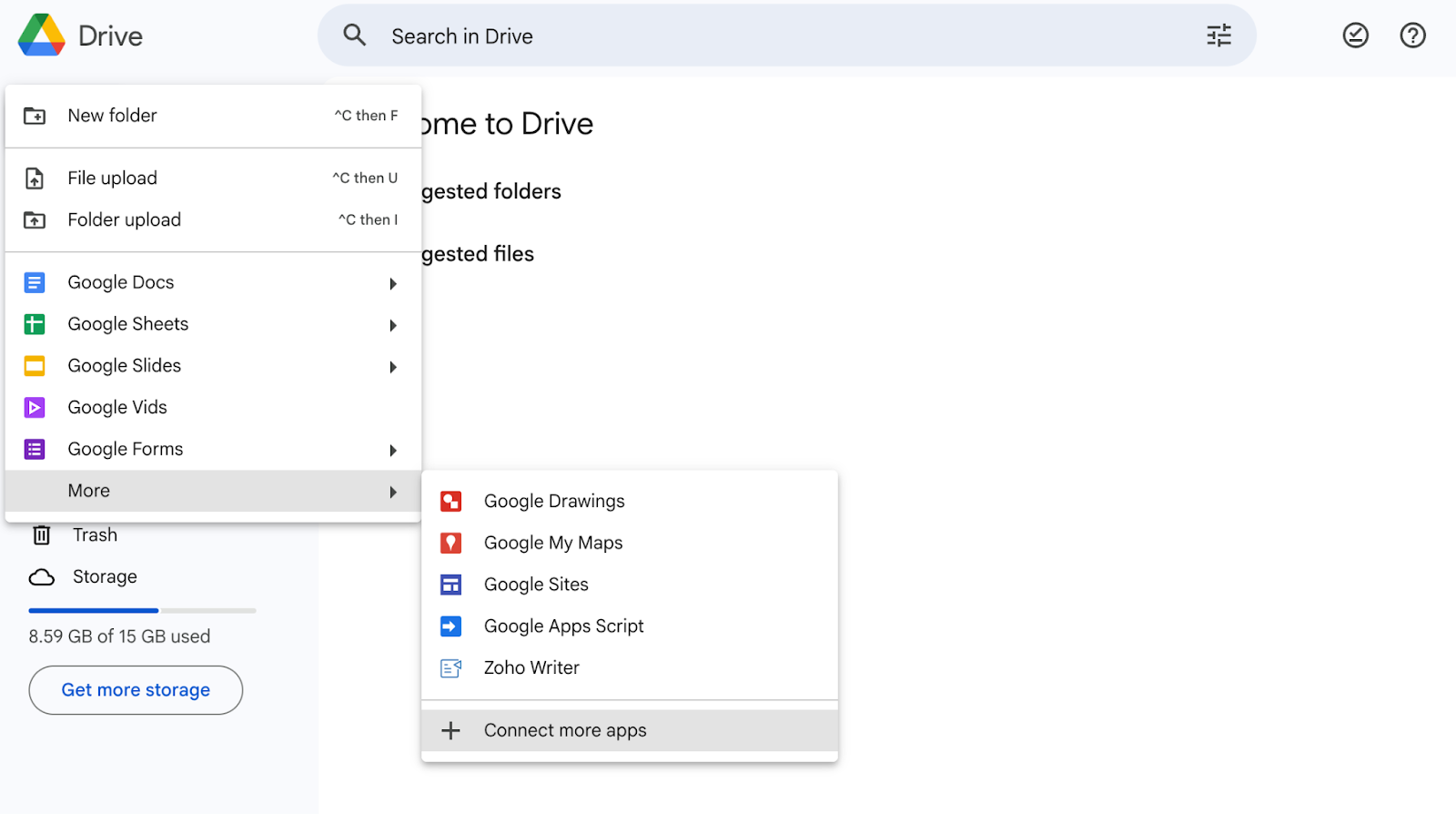Viewport: 1456px width, 814px height.
Task: Click the yellow Google Slides icon
Action: click(35, 366)
